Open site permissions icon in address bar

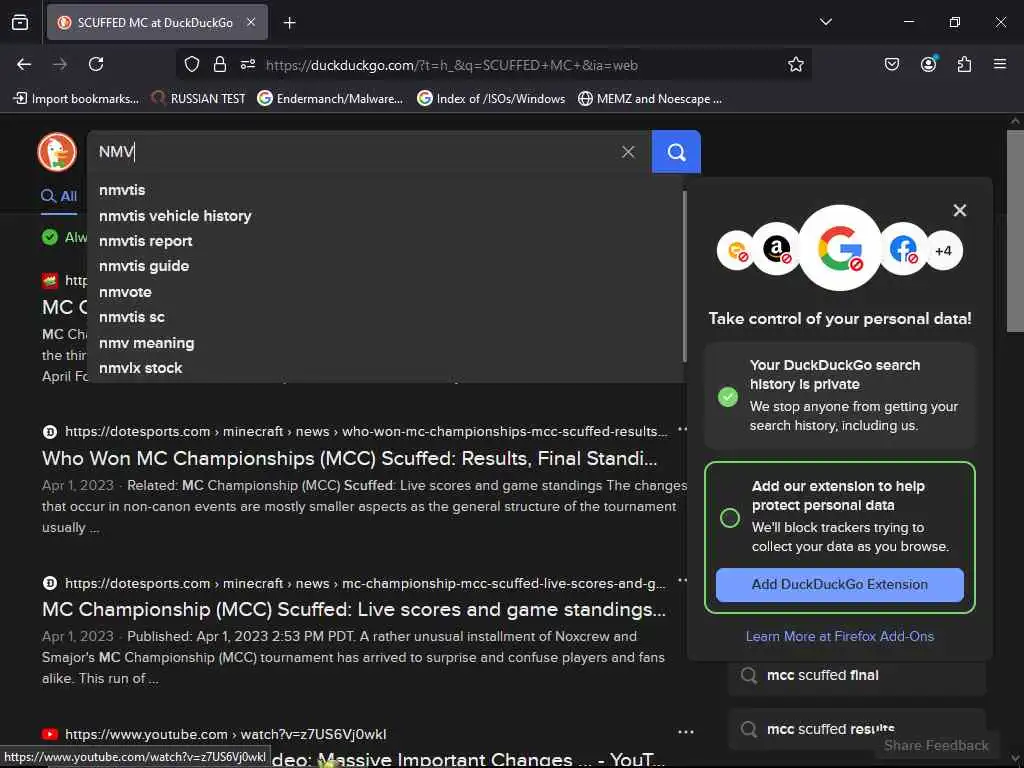point(248,64)
